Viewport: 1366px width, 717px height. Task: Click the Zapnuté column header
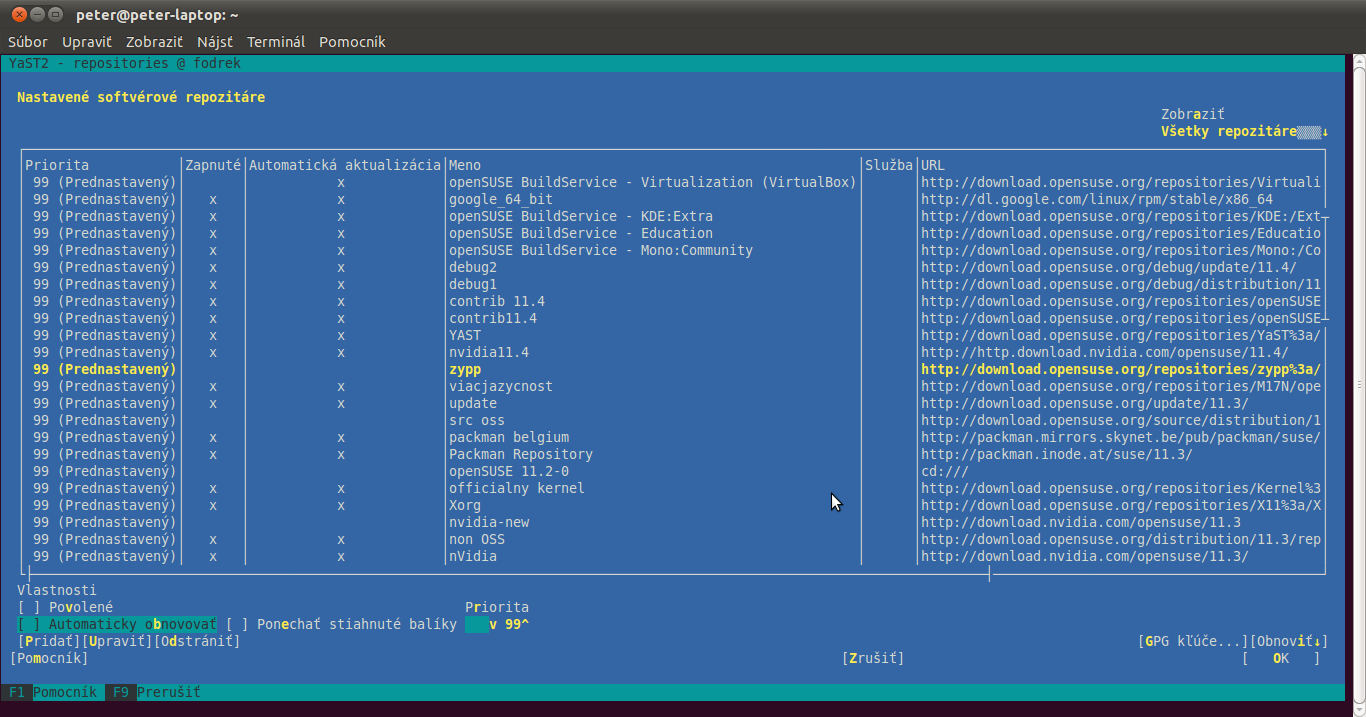pyautogui.click(x=213, y=165)
